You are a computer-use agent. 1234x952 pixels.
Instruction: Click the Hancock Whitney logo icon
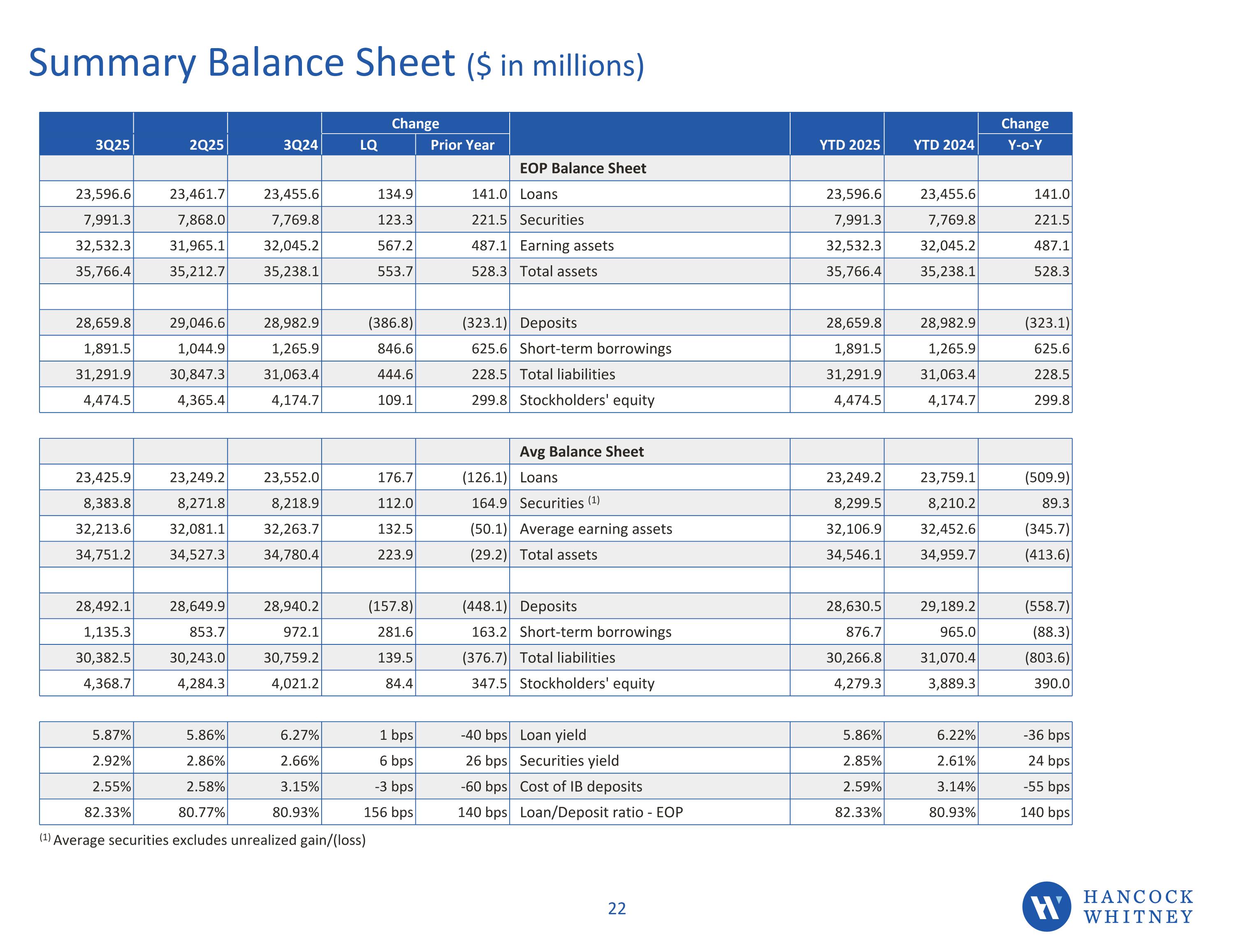(x=1046, y=906)
